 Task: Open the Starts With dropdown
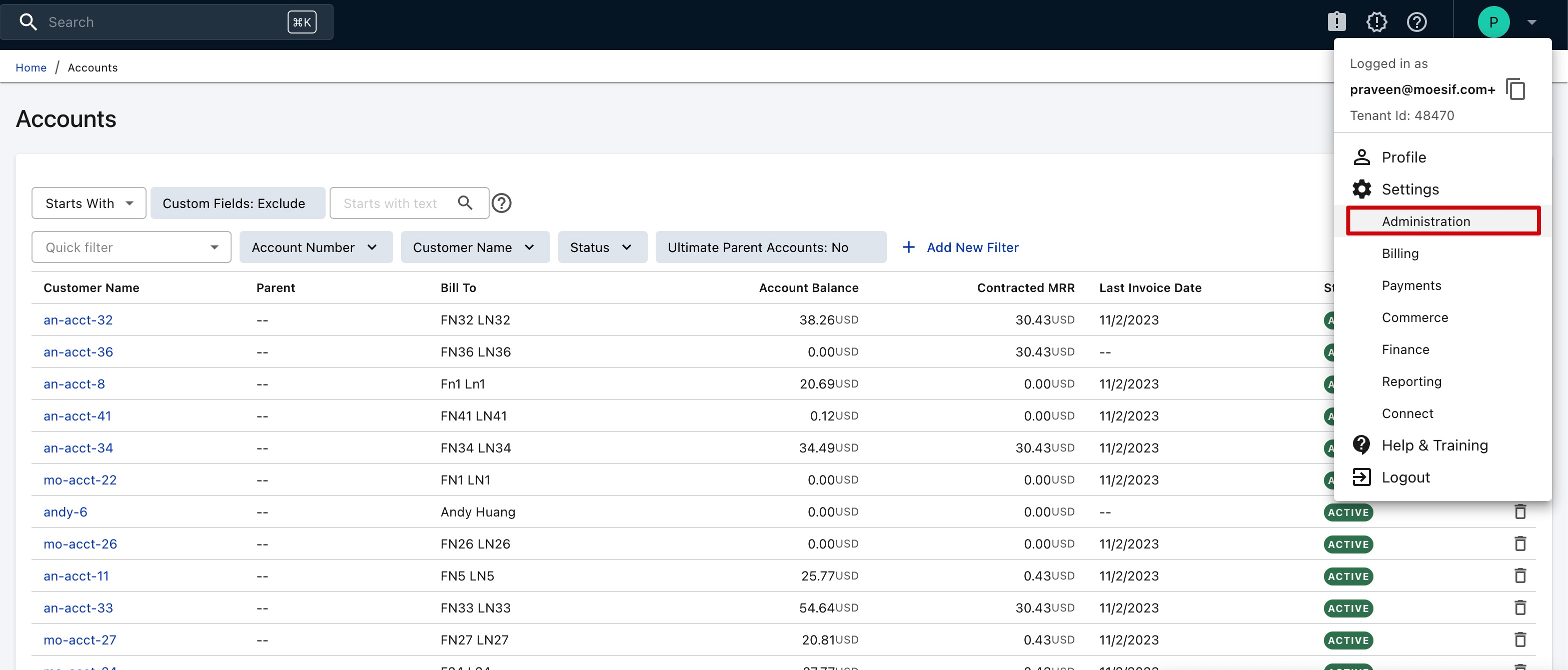[x=89, y=203]
